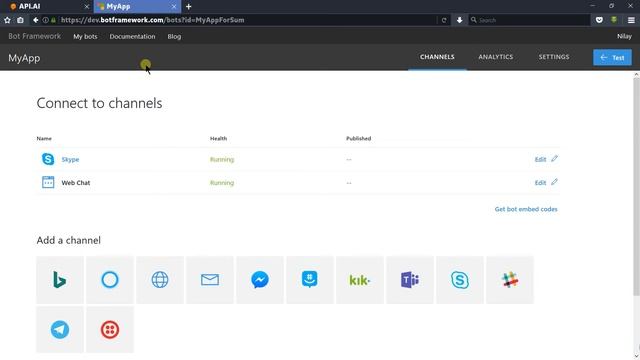Switch to the API.AI browser tab
The height and width of the screenshot is (360, 640).
point(46,7)
